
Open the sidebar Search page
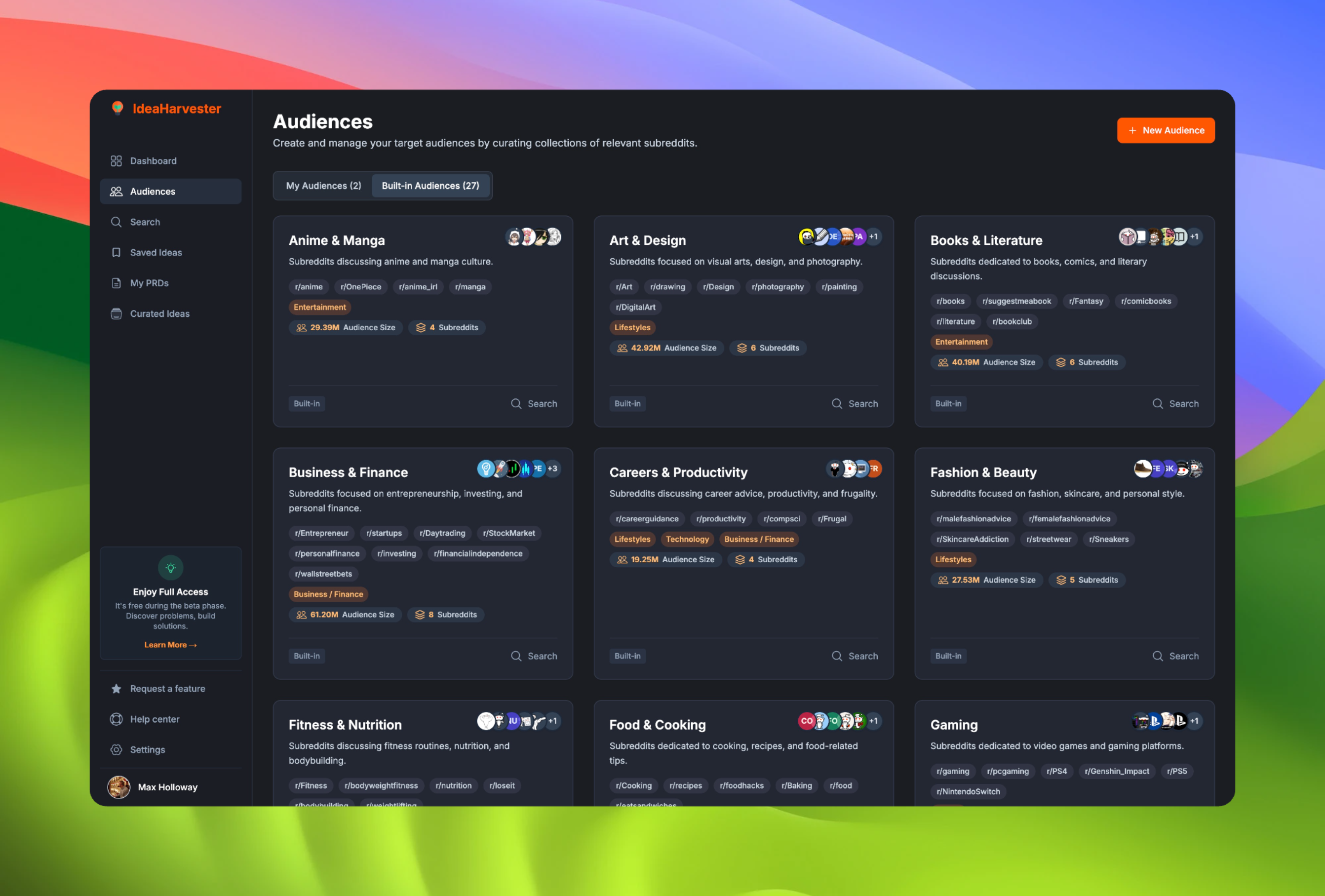[145, 222]
